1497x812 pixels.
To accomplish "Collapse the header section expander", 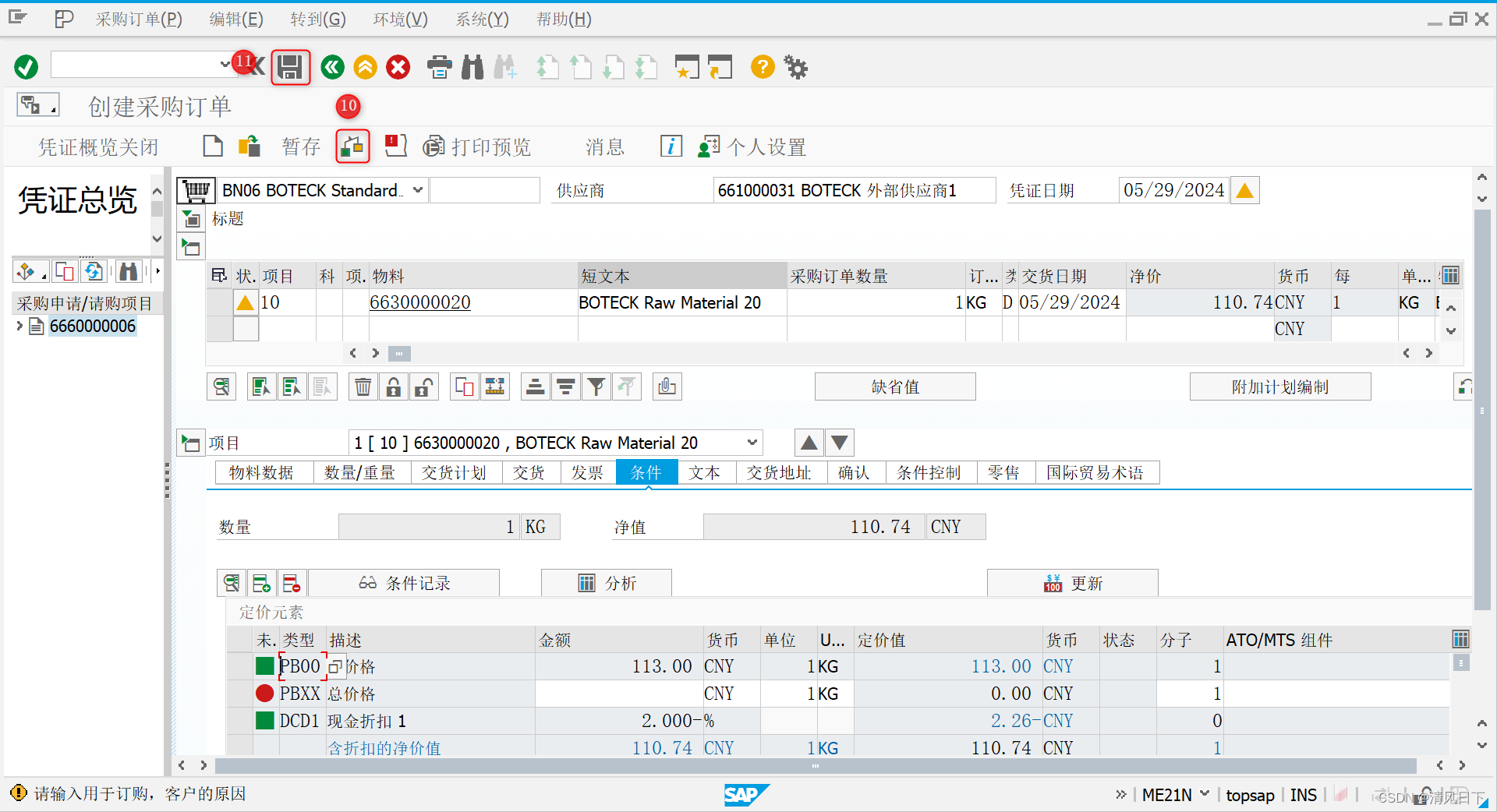I will 192,219.
